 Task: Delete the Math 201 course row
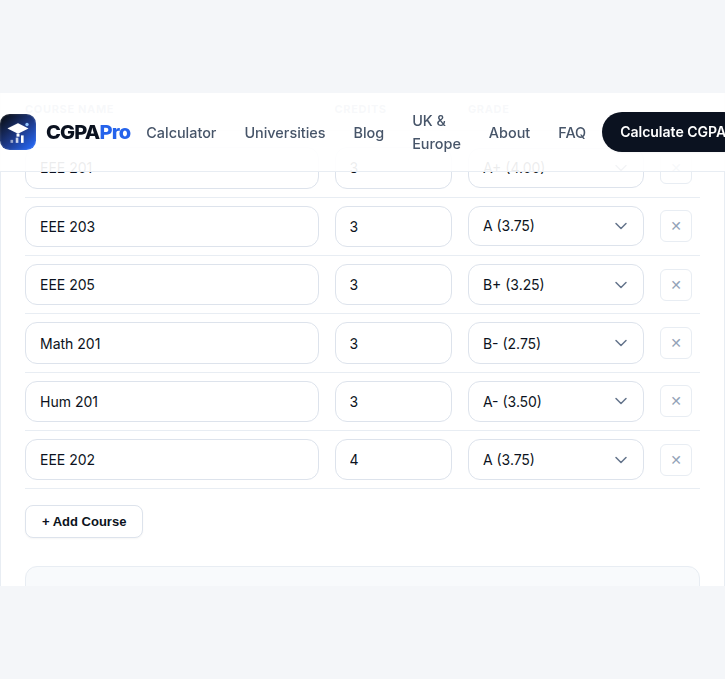click(676, 343)
